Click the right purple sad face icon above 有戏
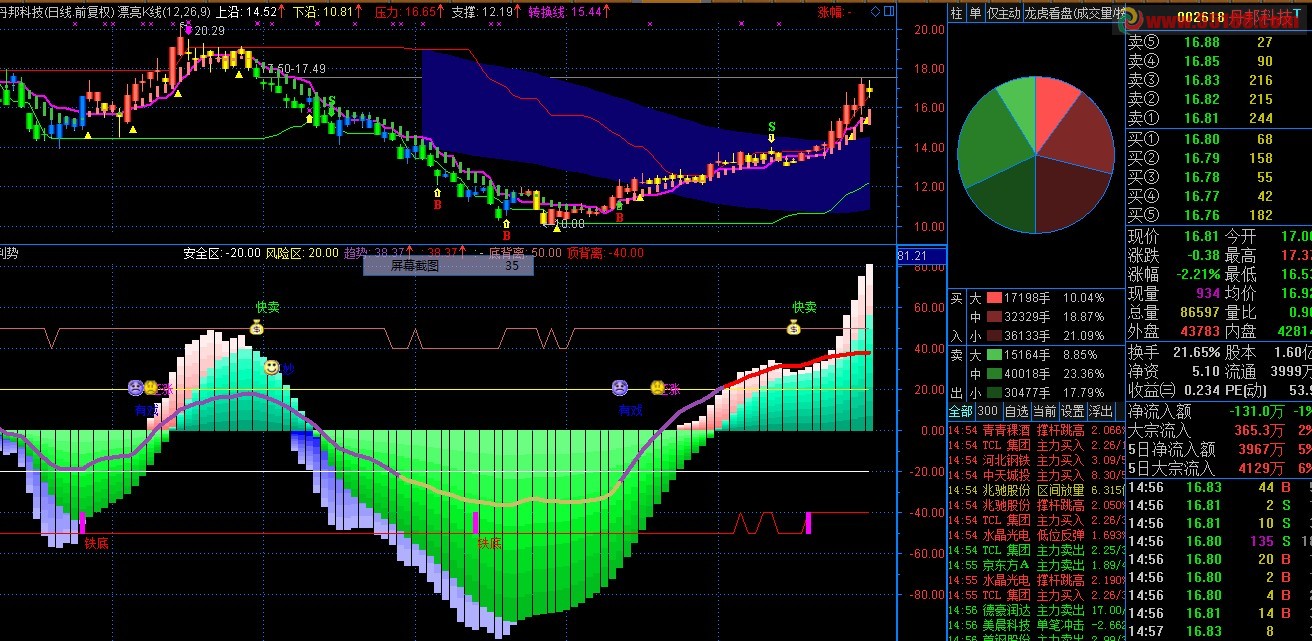 [x=620, y=387]
